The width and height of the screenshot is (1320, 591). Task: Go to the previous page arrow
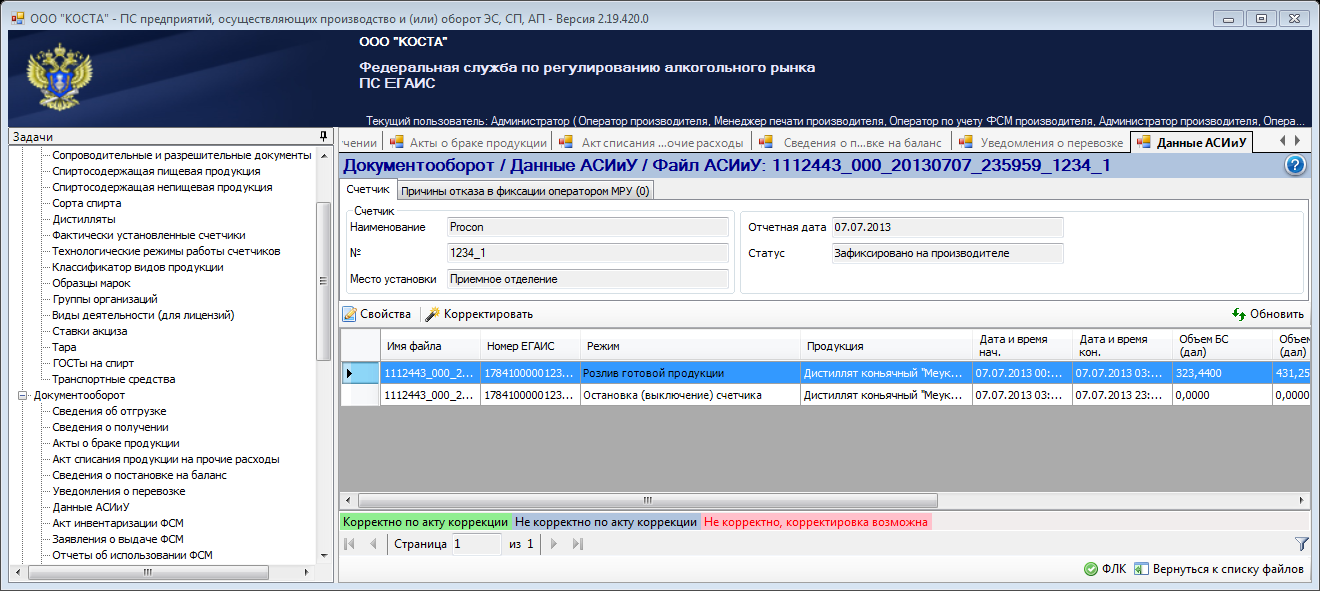(x=373, y=544)
